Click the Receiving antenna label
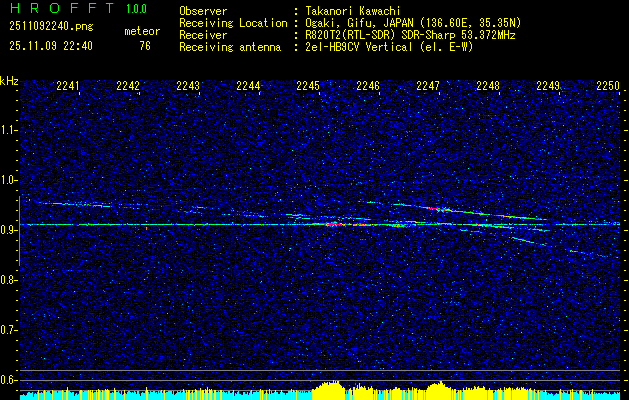 click(230, 47)
